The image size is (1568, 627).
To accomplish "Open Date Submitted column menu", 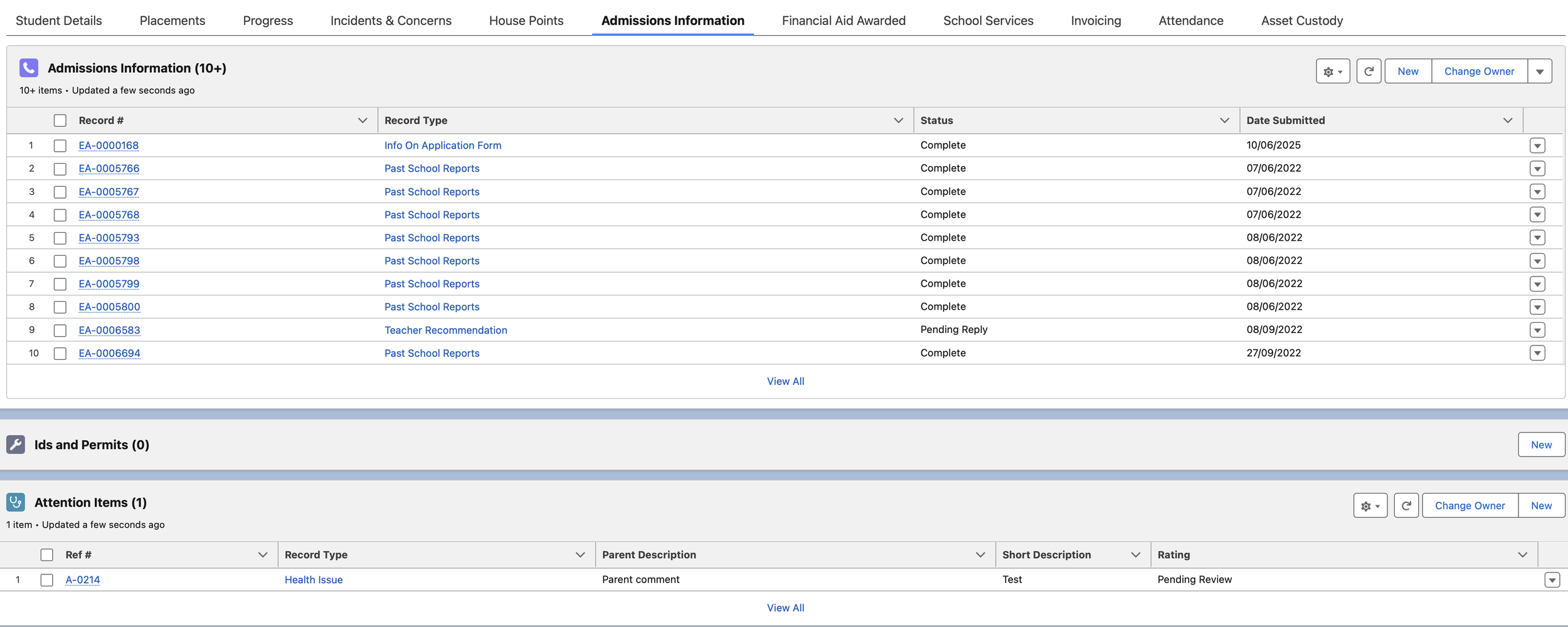I will [1508, 120].
